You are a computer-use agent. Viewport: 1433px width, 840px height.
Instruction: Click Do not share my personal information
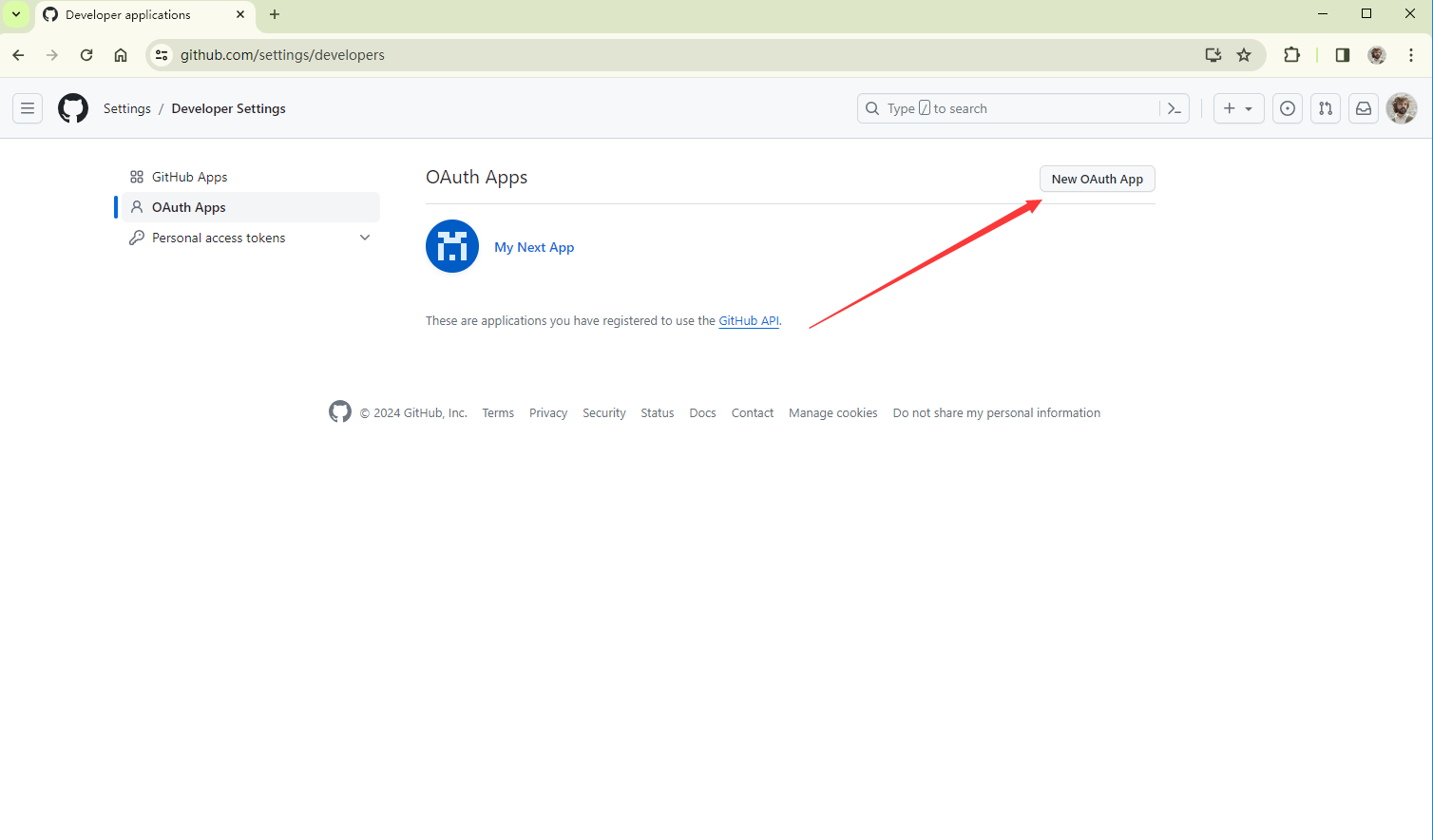(997, 412)
